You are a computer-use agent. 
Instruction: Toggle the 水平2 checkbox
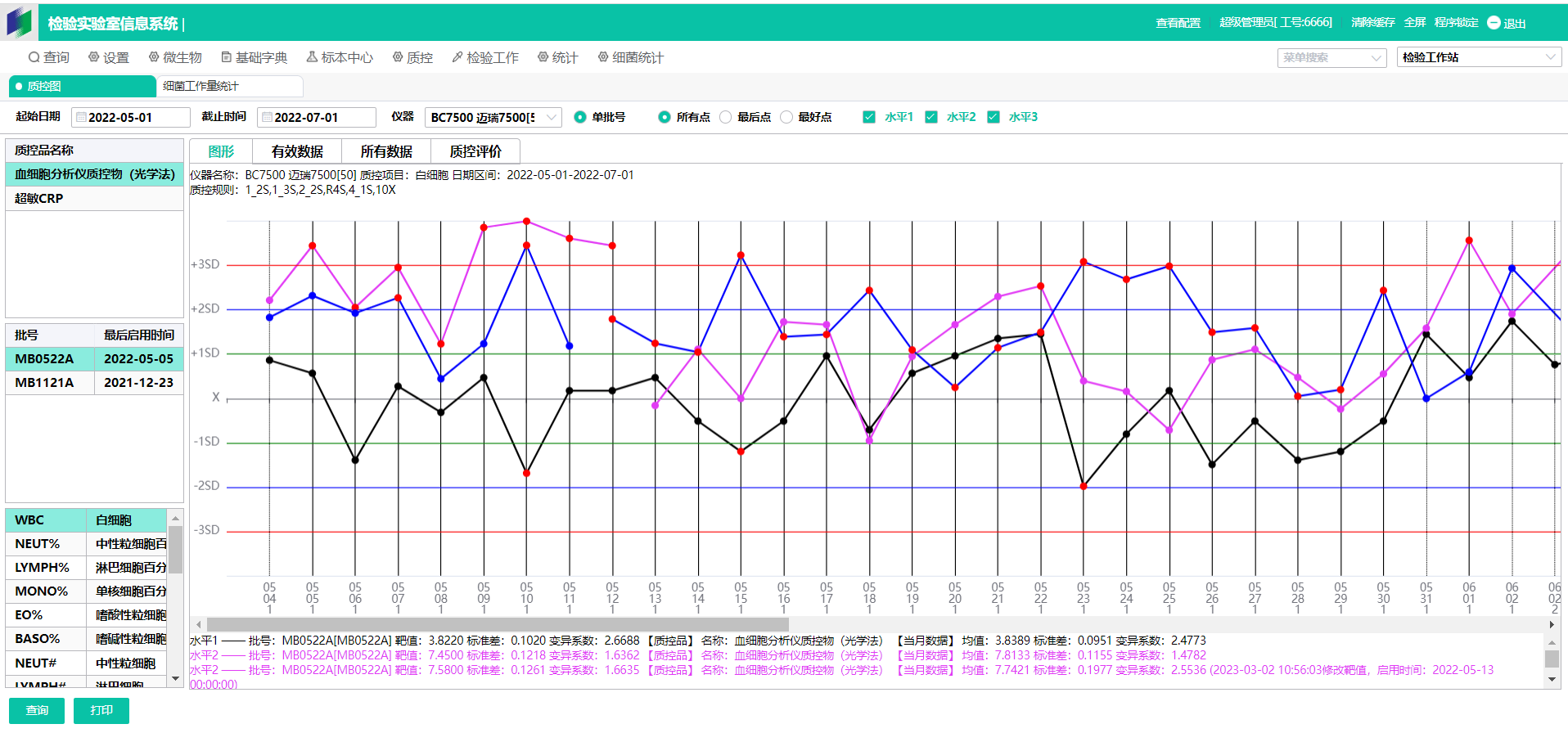(x=931, y=117)
